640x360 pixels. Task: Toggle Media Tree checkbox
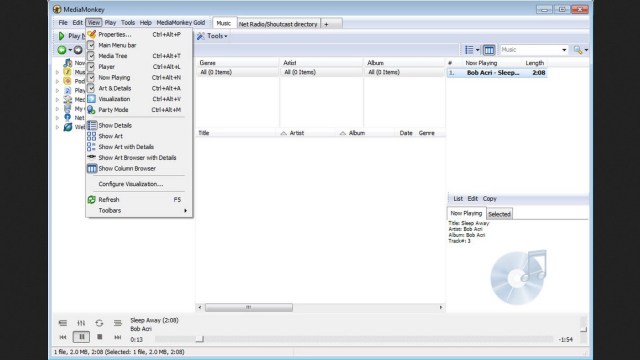click(x=91, y=56)
